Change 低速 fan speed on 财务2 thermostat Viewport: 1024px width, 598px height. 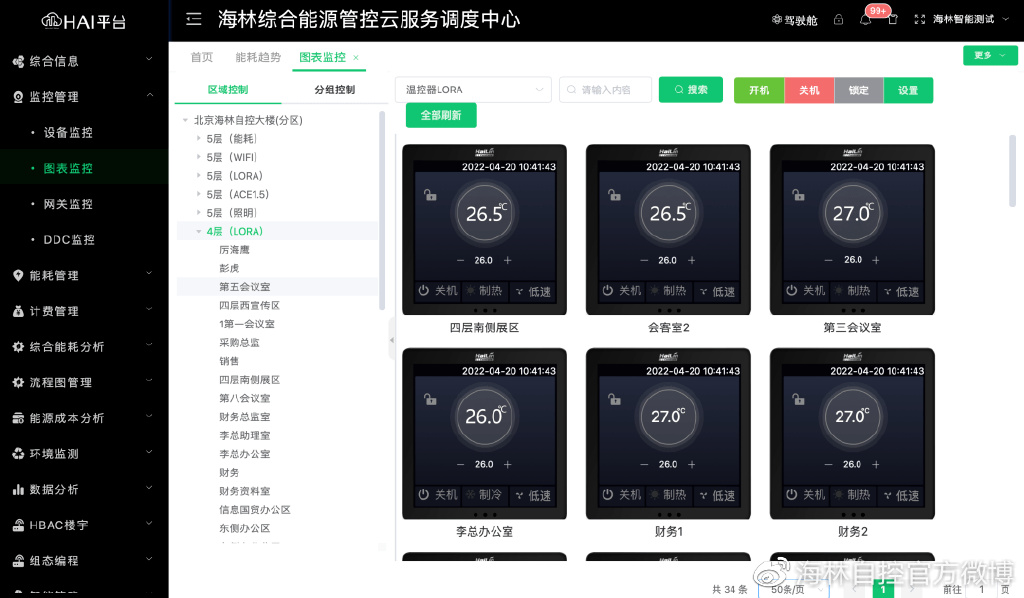click(901, 496)
